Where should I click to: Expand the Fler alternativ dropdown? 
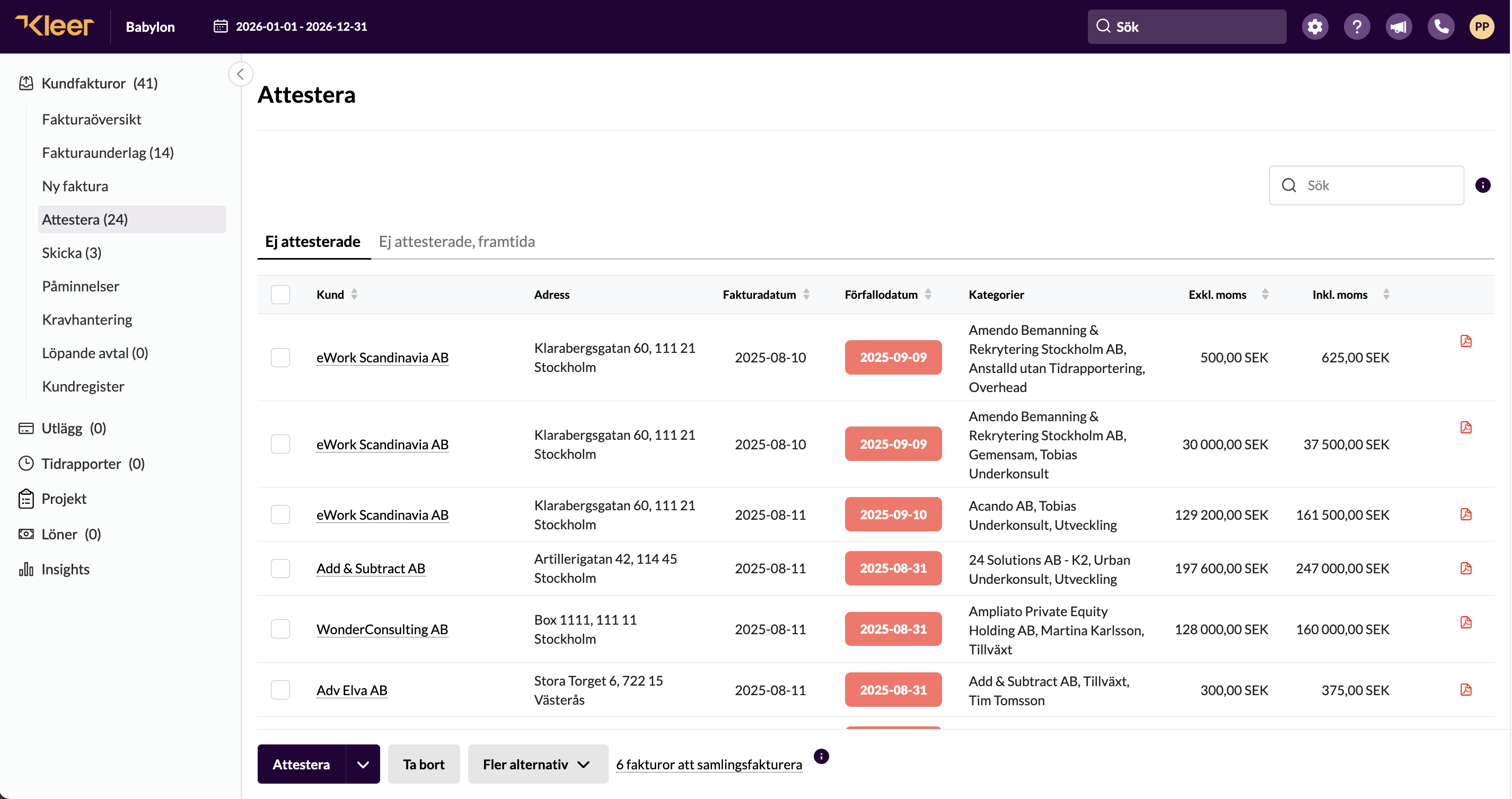tap(538, 765)
